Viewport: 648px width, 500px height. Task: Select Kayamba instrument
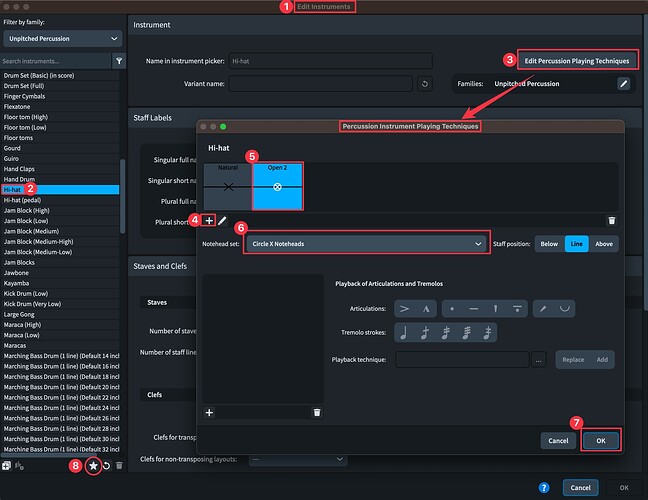[x=60, y=283]
